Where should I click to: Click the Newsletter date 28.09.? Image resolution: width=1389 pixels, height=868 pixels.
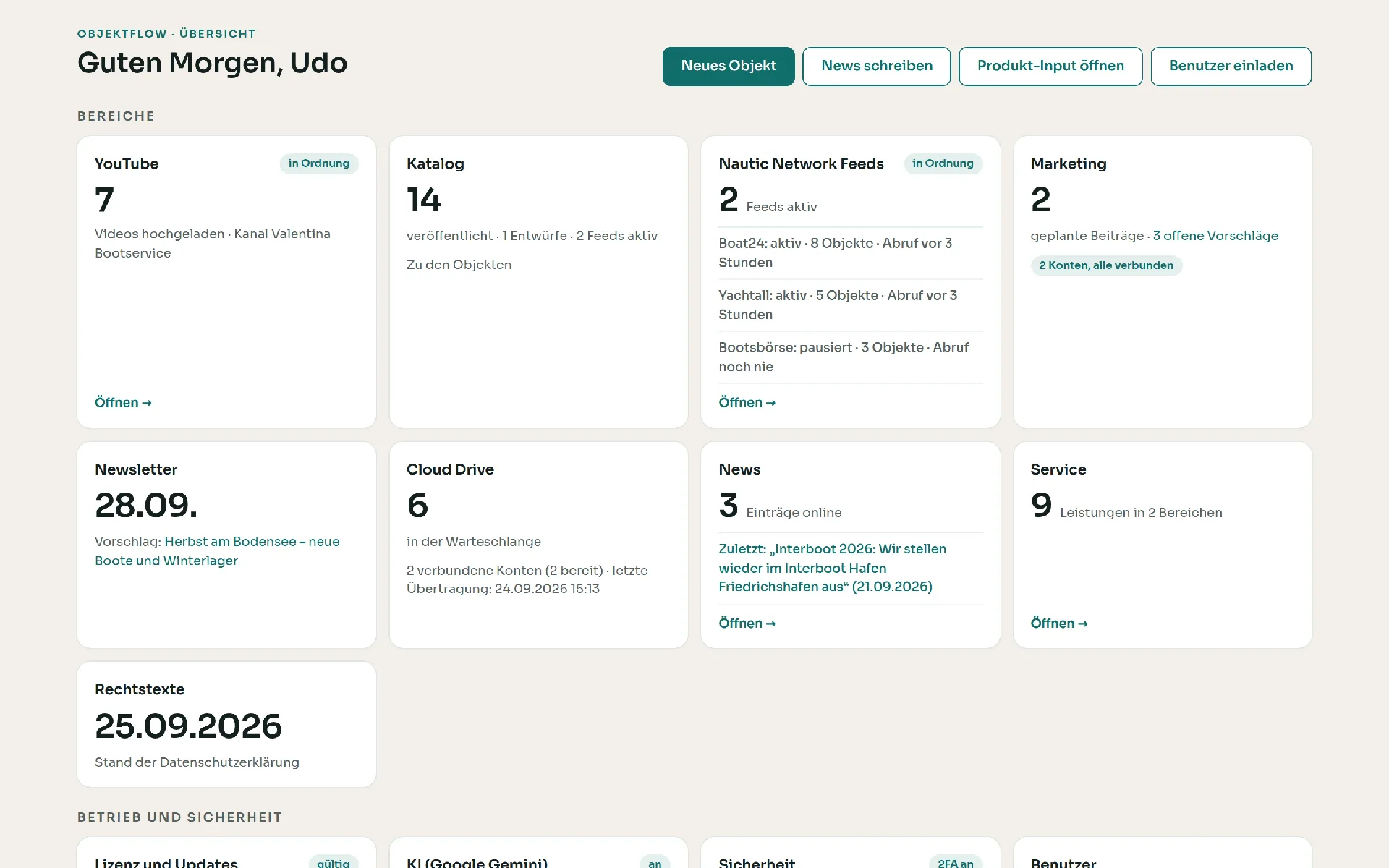click(146, 505)
